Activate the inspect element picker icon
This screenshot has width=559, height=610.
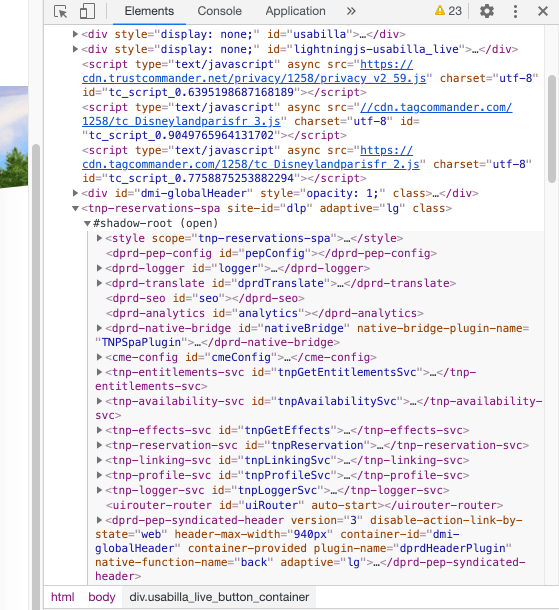pos(61,11)
